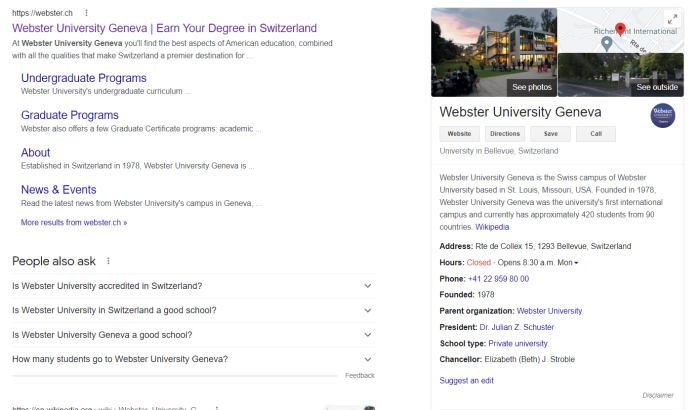The width and height of the screenshot is (700, 410).
Task: Open See outside street view thumbnail
Action: point(621,75)
